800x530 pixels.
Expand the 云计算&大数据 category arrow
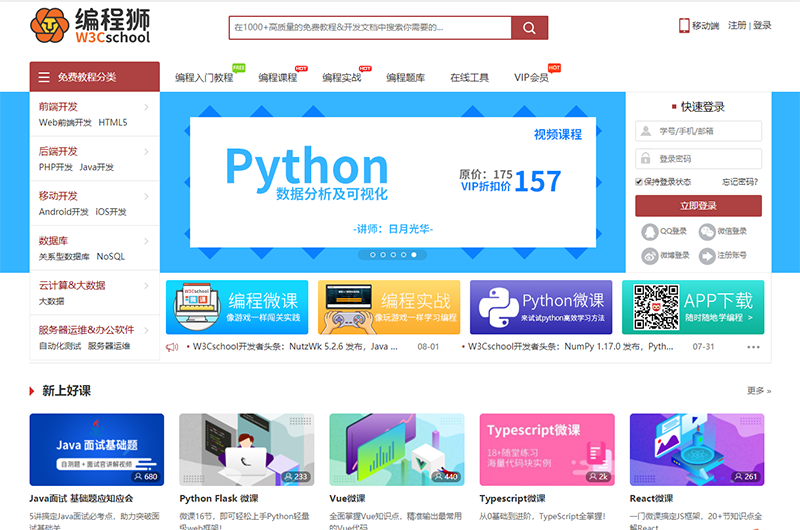click(146, 286)
